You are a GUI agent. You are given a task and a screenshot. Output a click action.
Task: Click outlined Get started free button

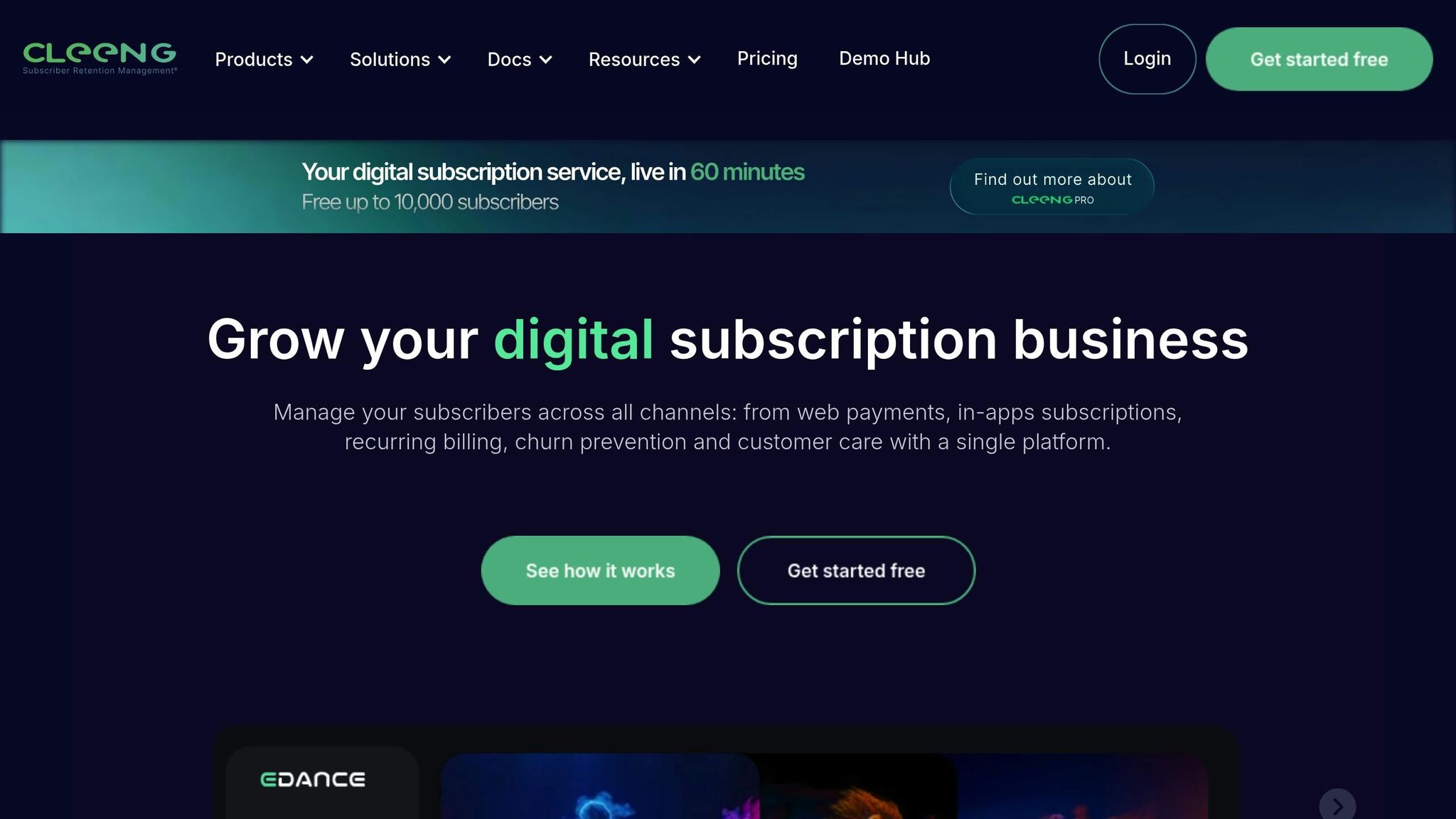click(x=856, y=570)
